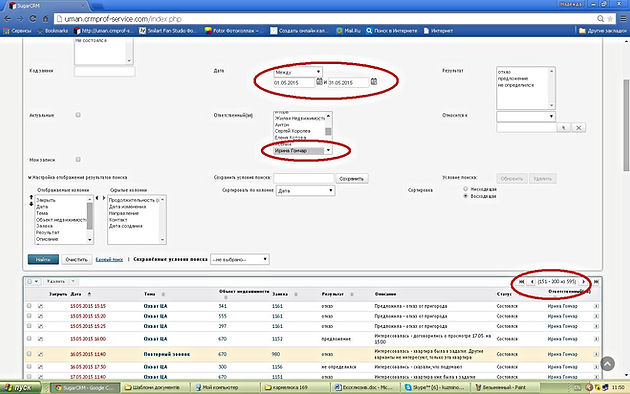Click the 'Сохранить' button
Image resolution: width=630 pixels, height=394 pixels.
[x=352, y=178]
